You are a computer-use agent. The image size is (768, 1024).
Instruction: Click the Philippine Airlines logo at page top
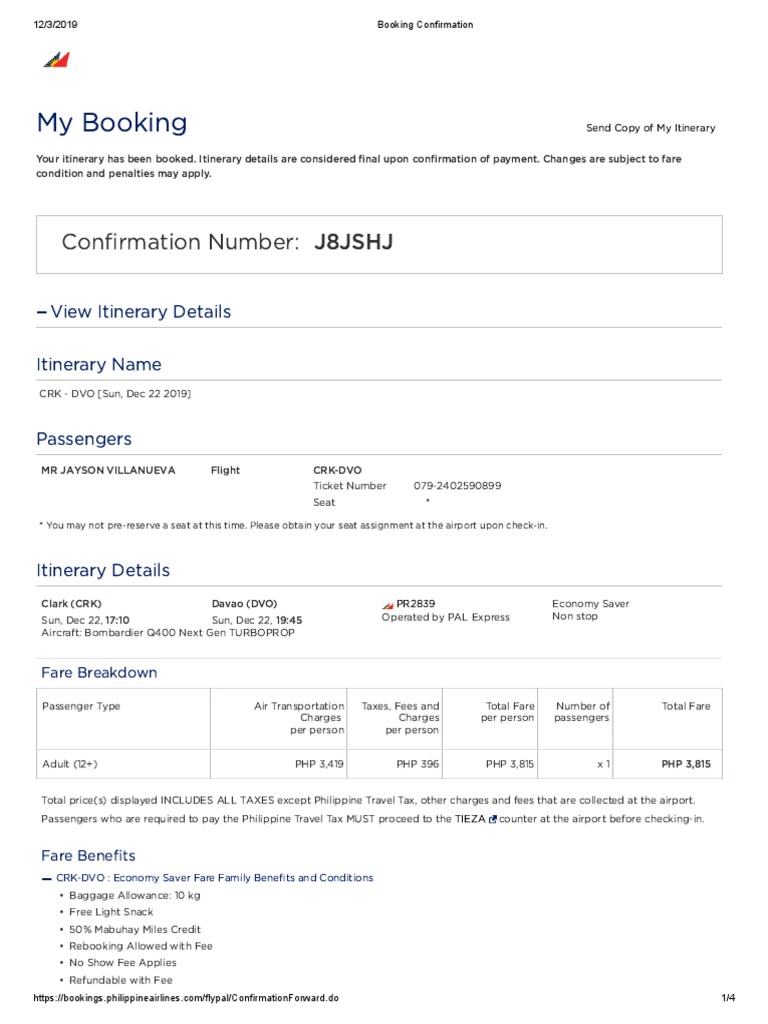coord(56,60)
